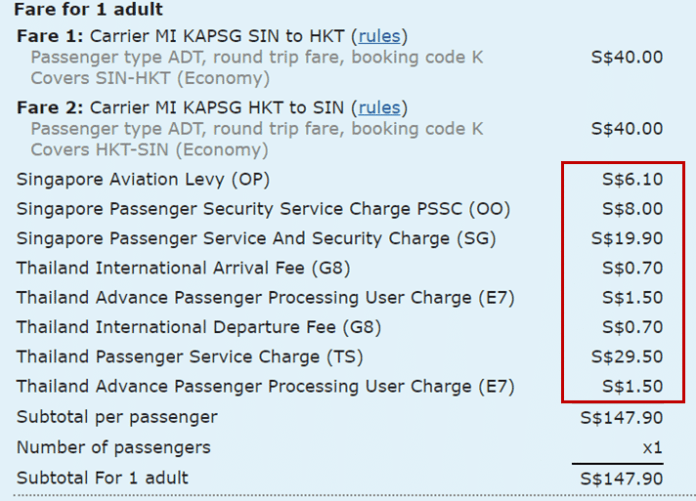The height and width of the screenshot is (501, 696).
Task: Select the Fare 1 S$40.00 price
Action: click(x=627, y=57)
